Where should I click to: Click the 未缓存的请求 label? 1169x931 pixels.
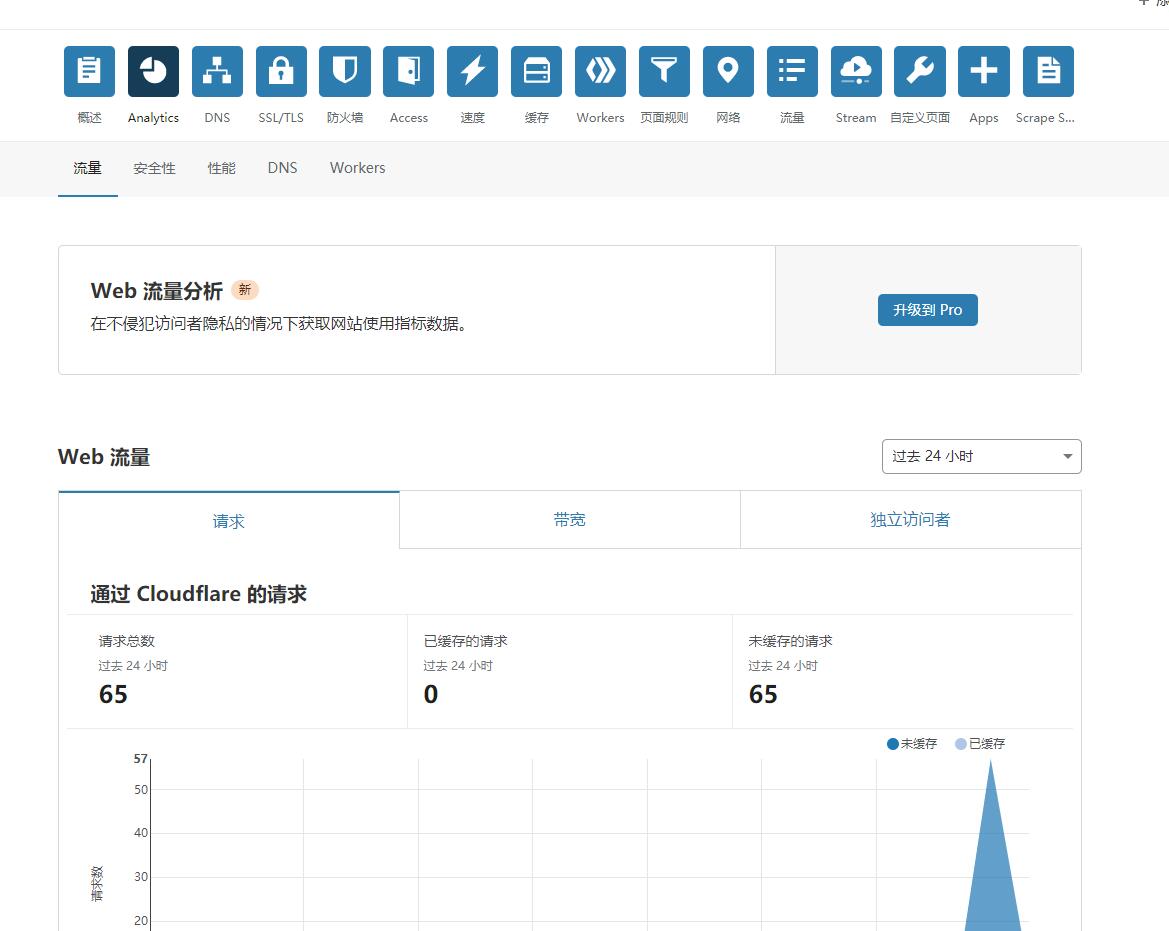(x=790, y=641)
